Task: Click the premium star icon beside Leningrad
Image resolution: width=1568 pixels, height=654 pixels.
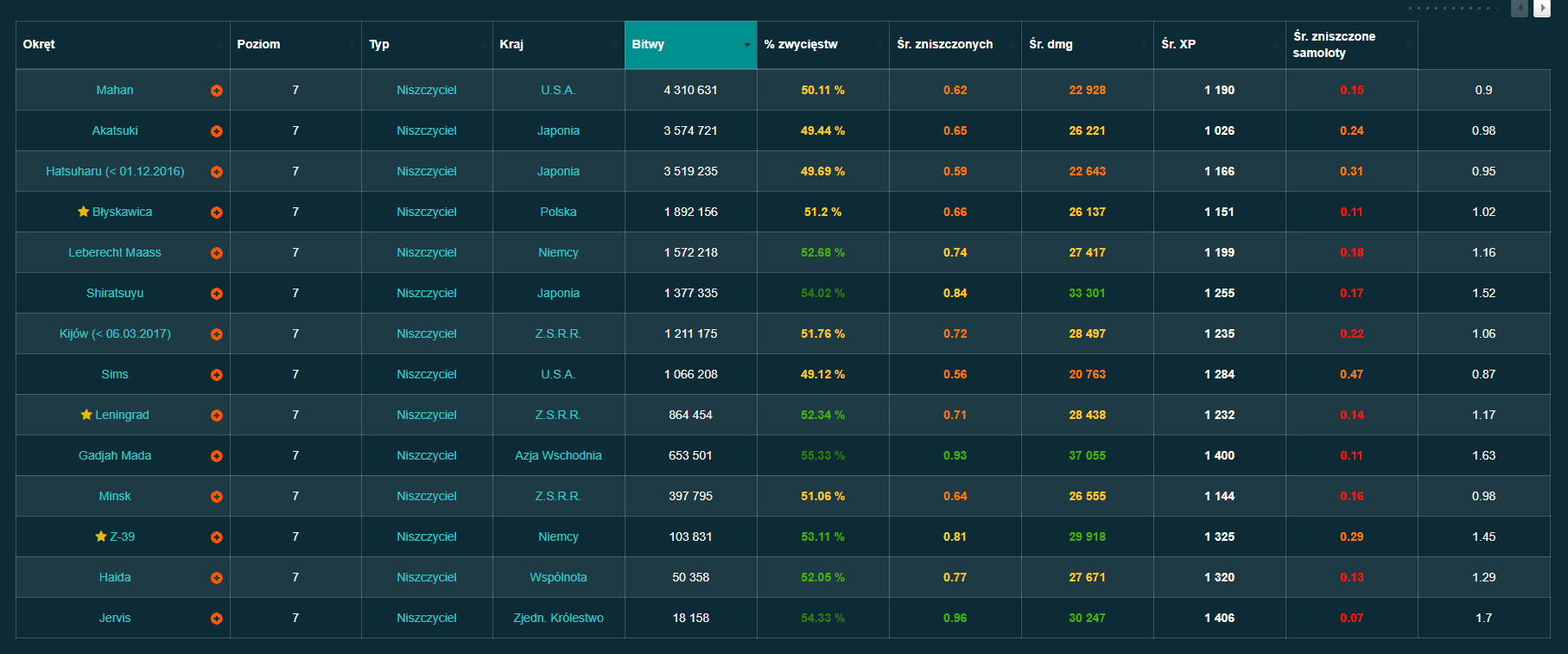Action: click(86, 415)
